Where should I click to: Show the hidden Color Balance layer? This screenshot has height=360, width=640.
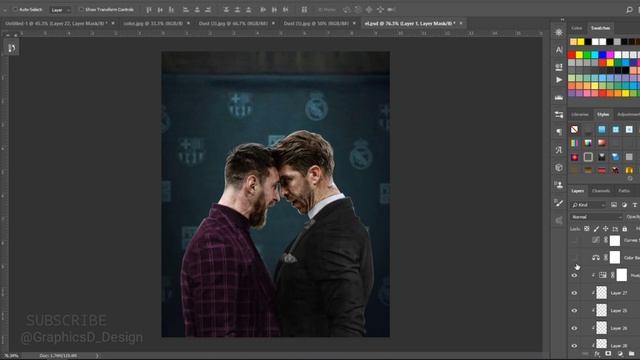click(x=574, y=258)
